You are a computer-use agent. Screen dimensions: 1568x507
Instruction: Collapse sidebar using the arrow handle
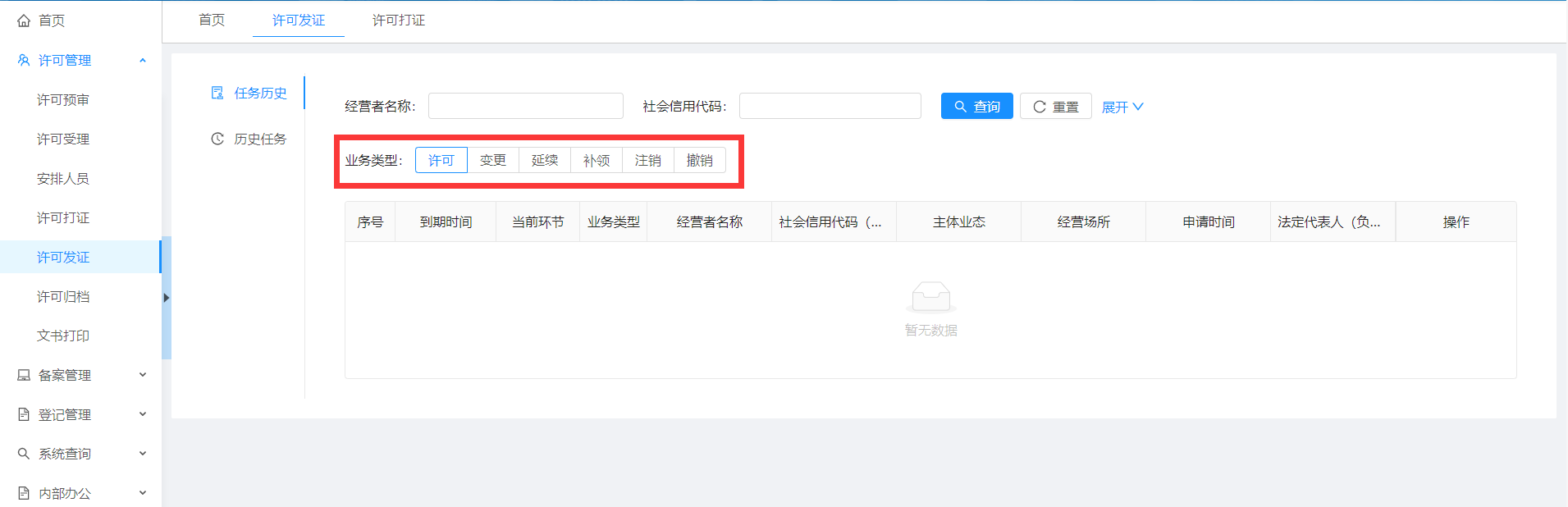point(167,298)
